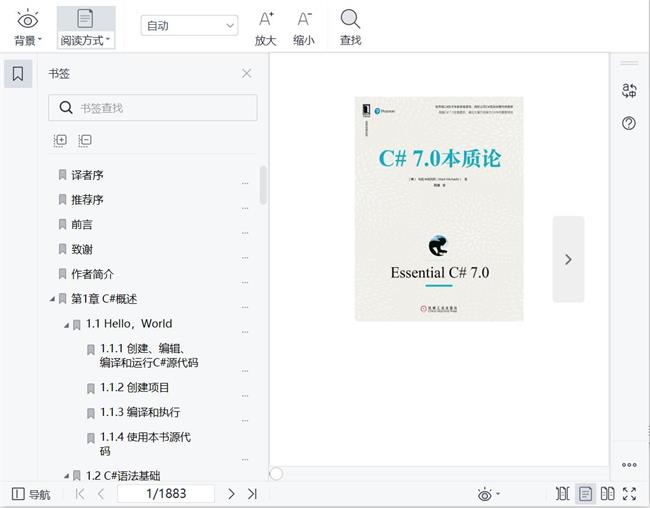This screenshot has width=650, height=508.
Task: Select the 1.1 Hello, World bookmark
Action: click(x=129, y=323)
